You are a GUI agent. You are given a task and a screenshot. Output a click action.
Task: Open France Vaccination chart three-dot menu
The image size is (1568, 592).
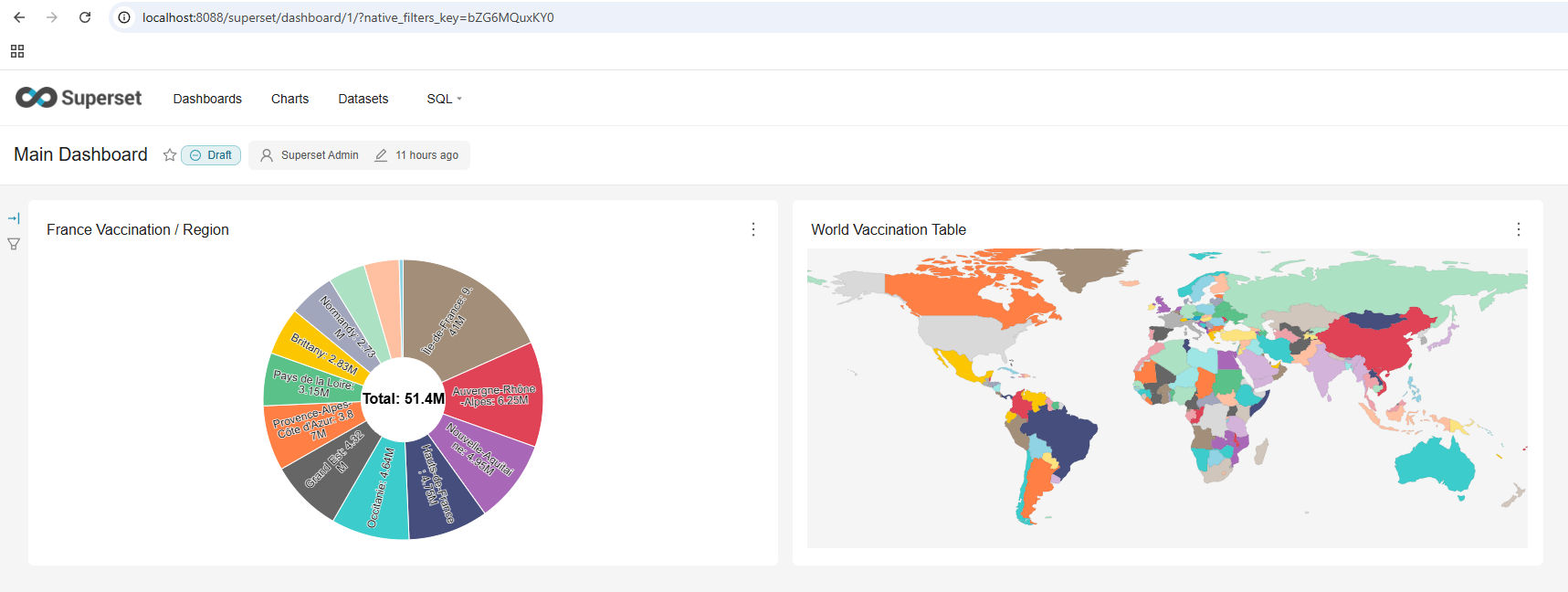pyautogui.click(x=753, y=229)
